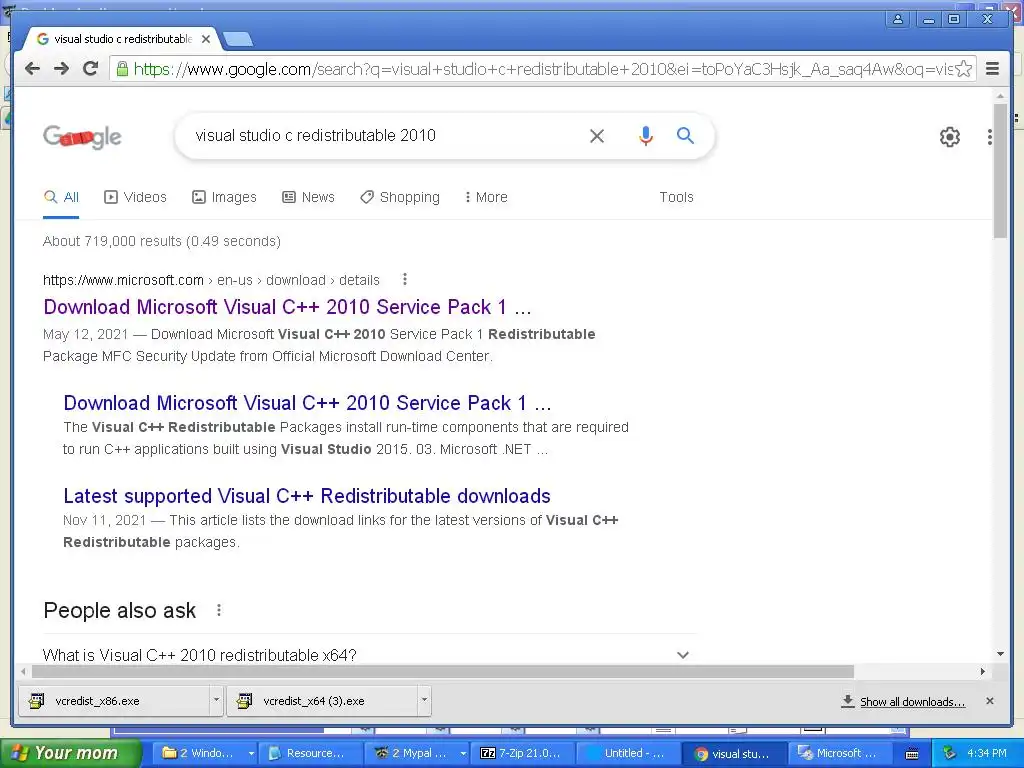This screenshot has width=1024, height=768.
Task: Submit the search with the magnifier icon
Action: pyautogui.click(x=685, y=136)
